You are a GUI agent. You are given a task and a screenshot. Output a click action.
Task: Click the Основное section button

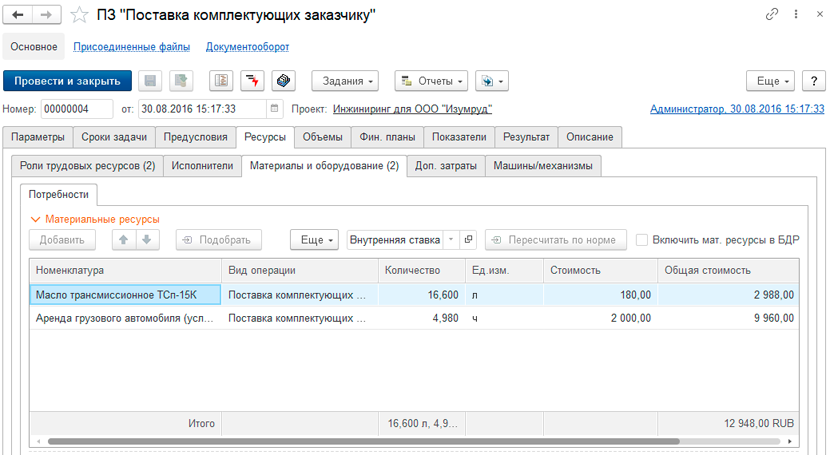pos(34,47)
